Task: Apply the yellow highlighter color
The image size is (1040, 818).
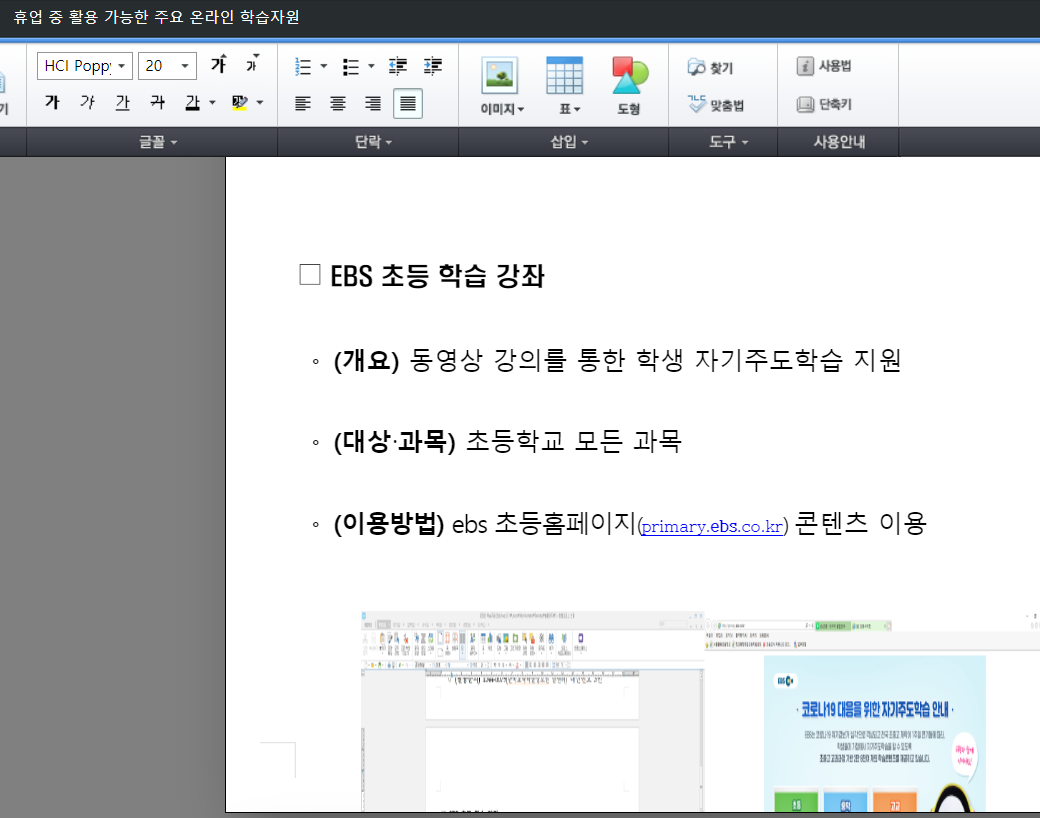Action: (239, 102)
